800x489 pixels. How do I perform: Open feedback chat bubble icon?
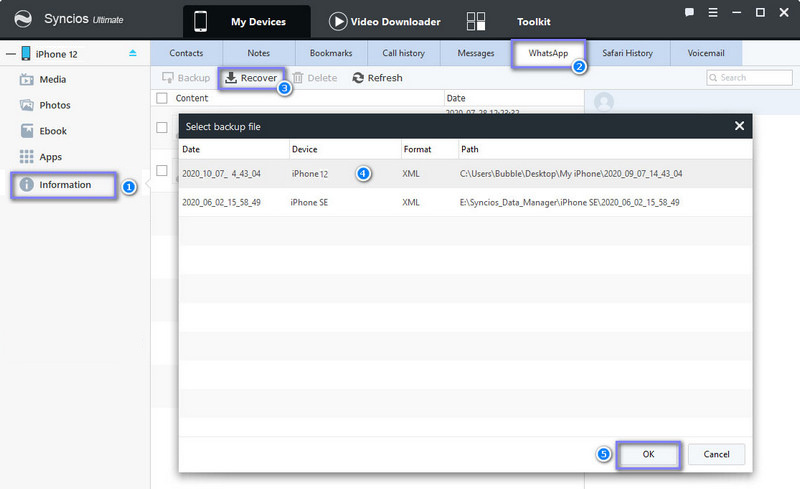click(689, 12)
